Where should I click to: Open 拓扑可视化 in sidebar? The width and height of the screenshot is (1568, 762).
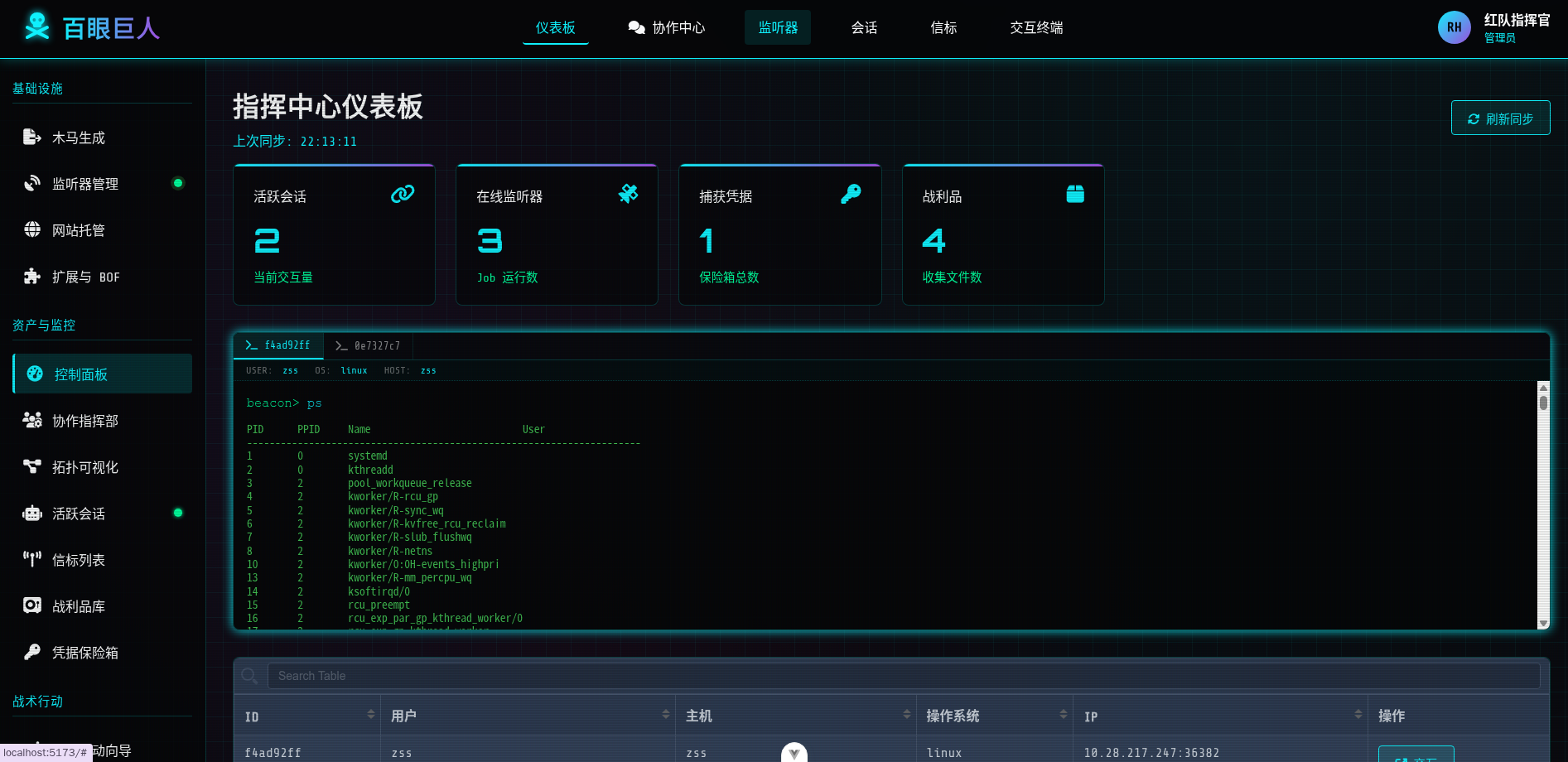[x=84, y=467]
